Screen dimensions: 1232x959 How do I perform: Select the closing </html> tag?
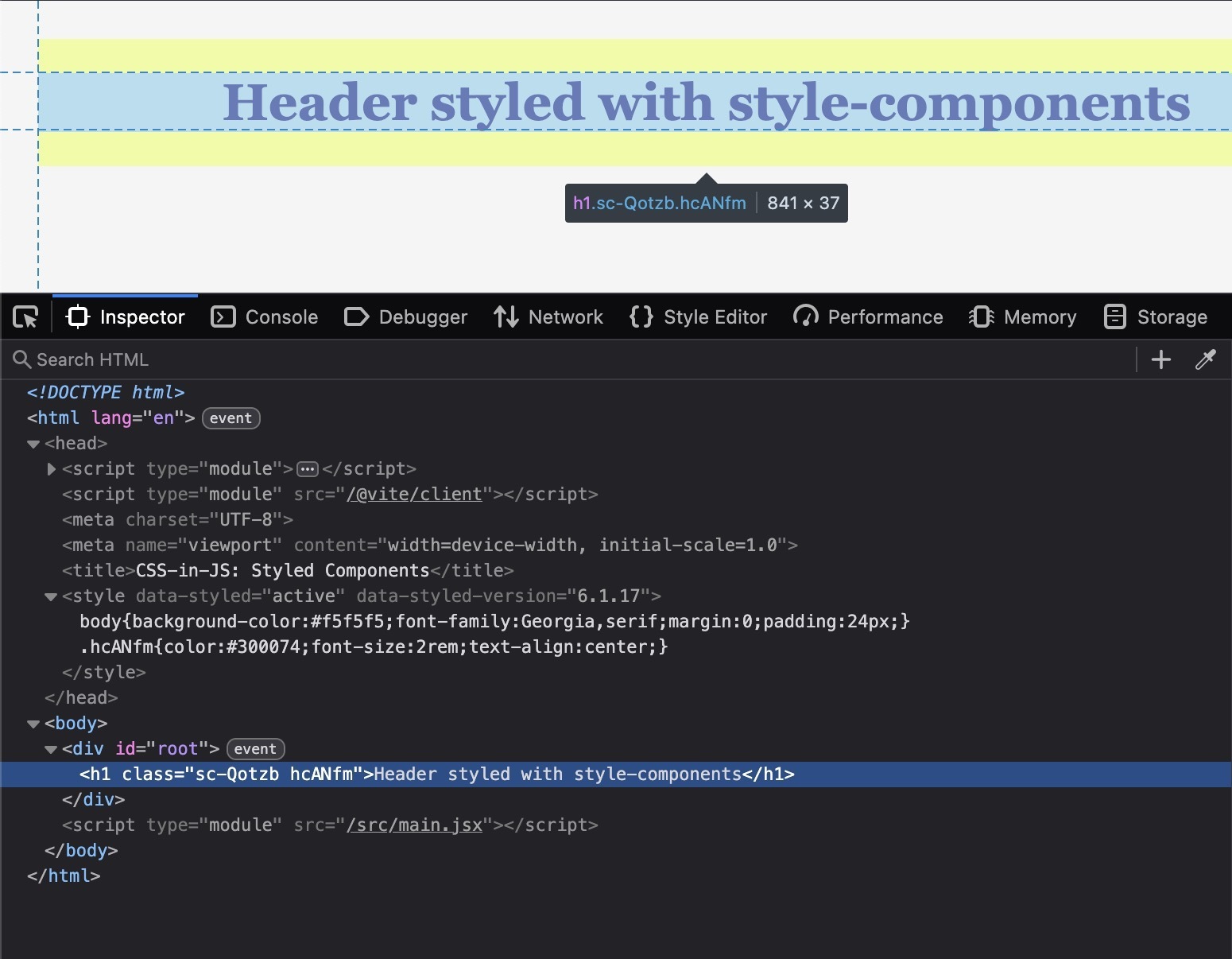(64, 876)
